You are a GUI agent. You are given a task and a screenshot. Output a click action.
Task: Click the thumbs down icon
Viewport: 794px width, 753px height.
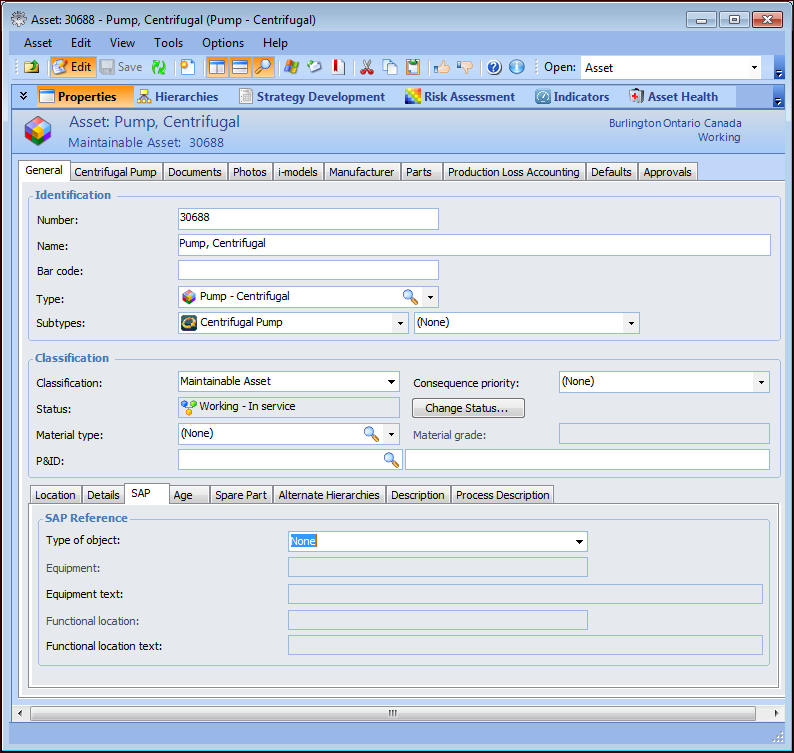click(464, 67)
